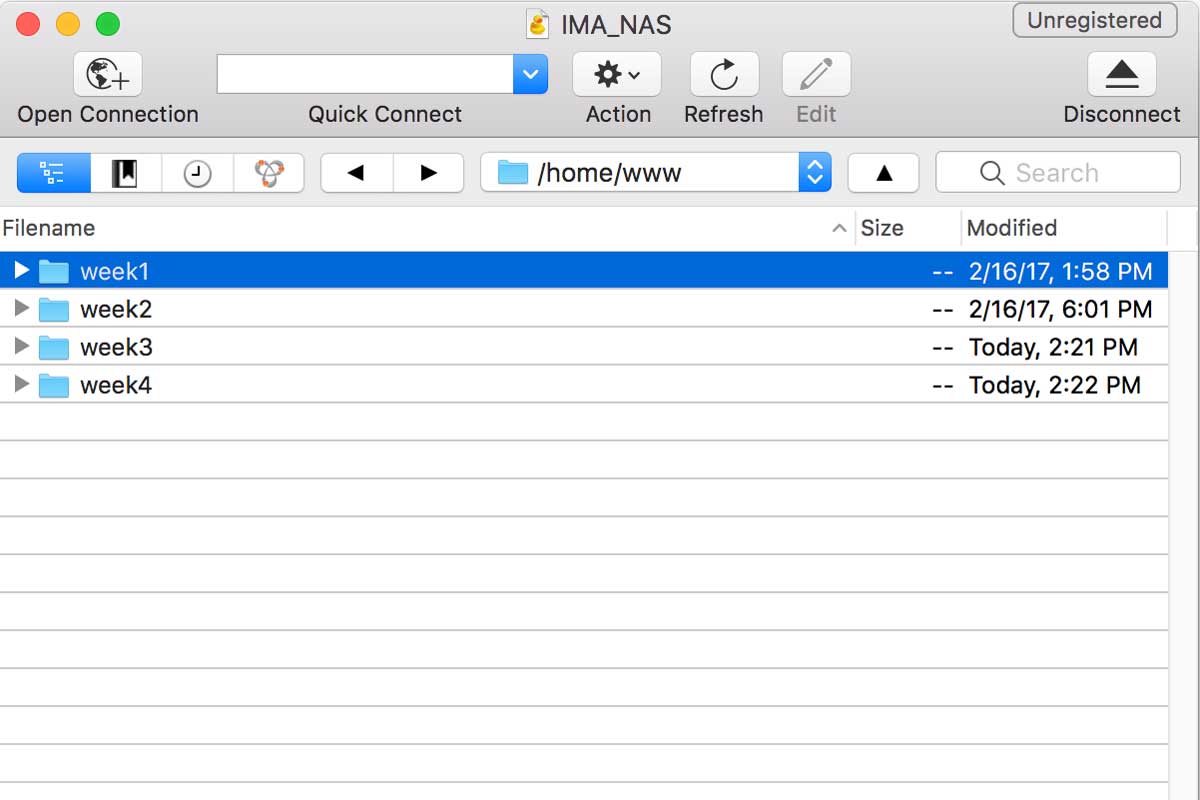This screenshot has width=1200, height=800.
Task: Show the Bonjour view
Action: coord(269,173)
